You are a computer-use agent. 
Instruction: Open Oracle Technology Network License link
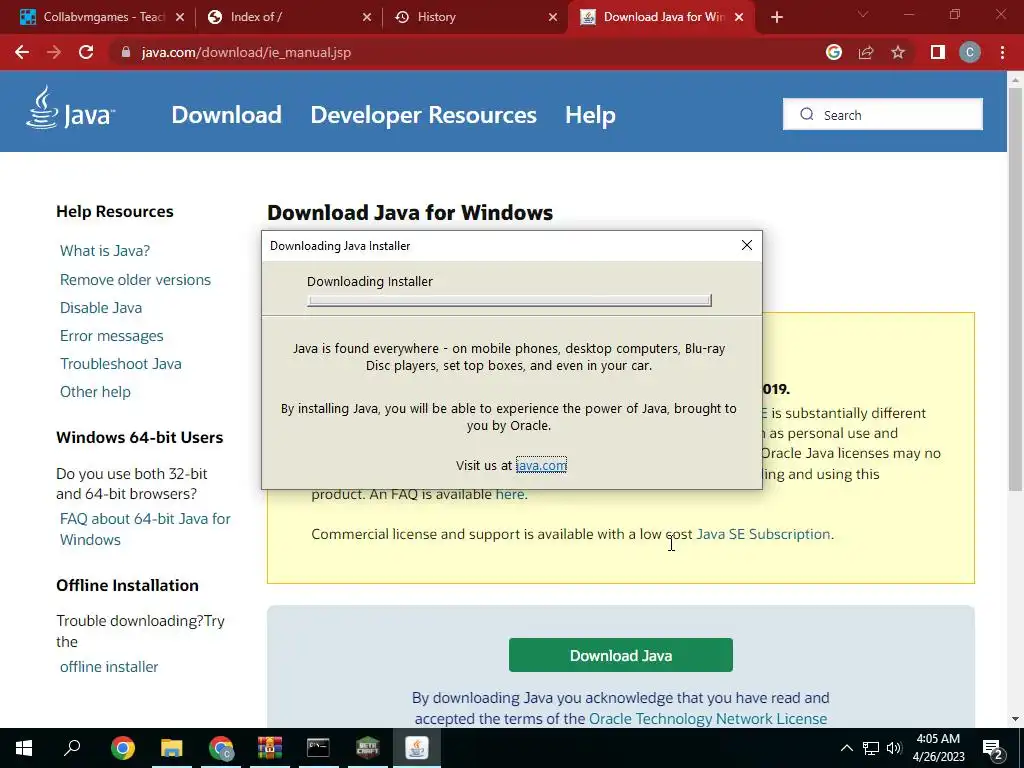point(708,718)
